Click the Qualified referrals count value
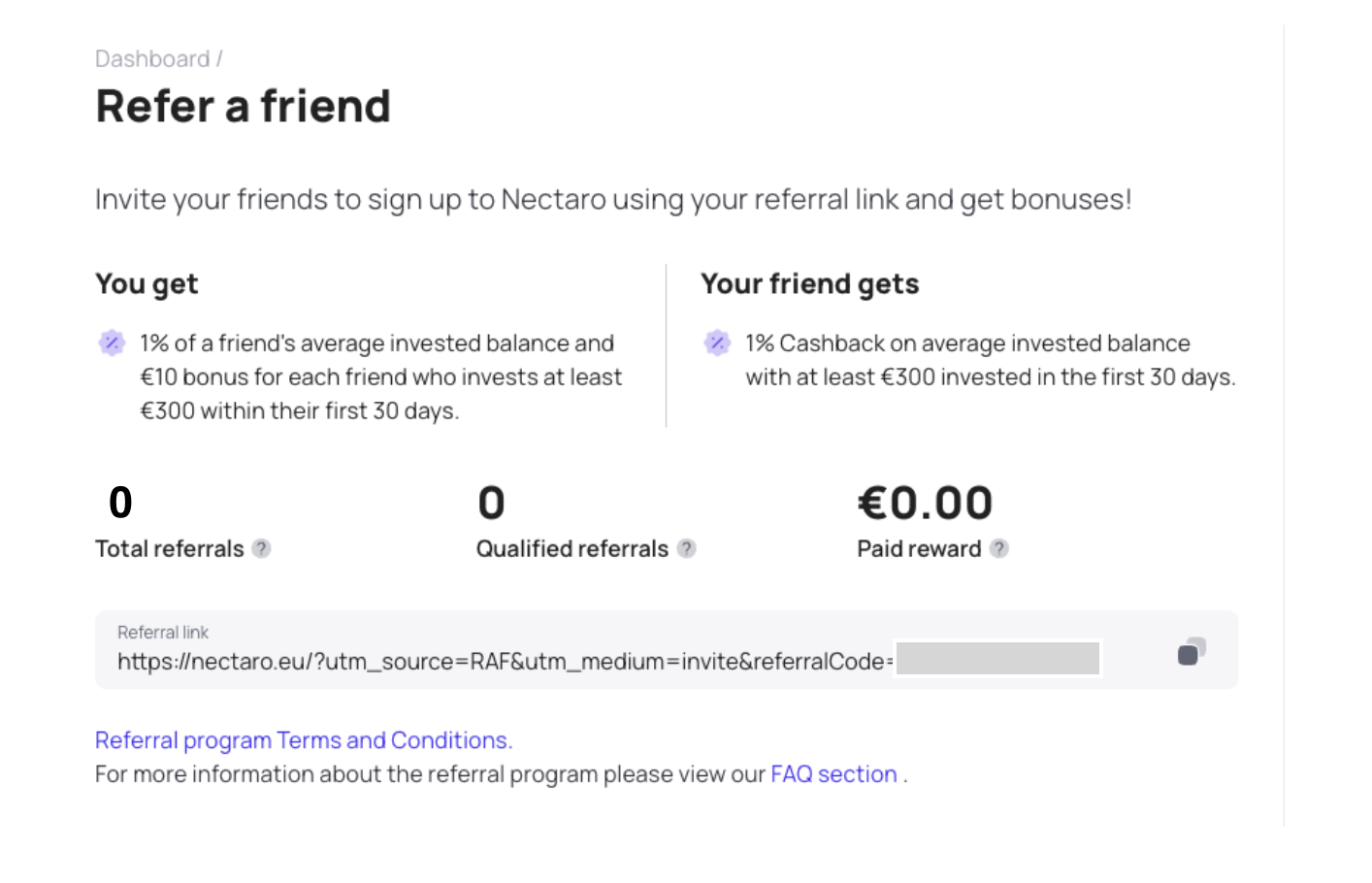1372x883 pixels. [491, 503]
